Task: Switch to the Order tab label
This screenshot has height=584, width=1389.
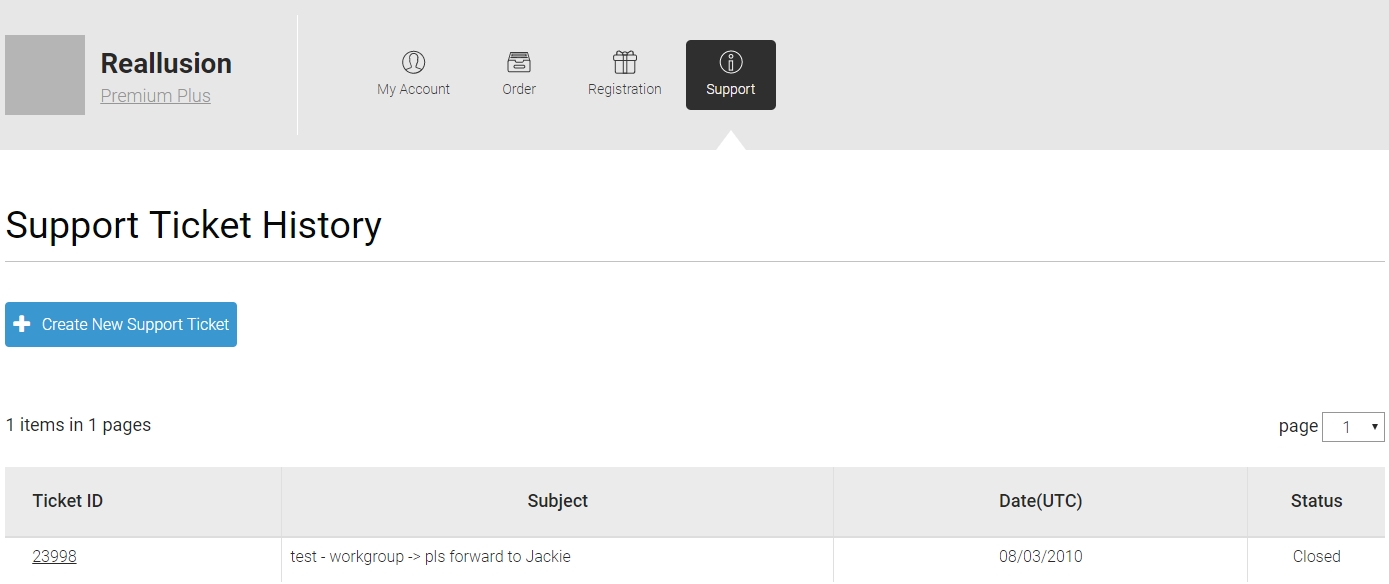Action: point(519,89)
